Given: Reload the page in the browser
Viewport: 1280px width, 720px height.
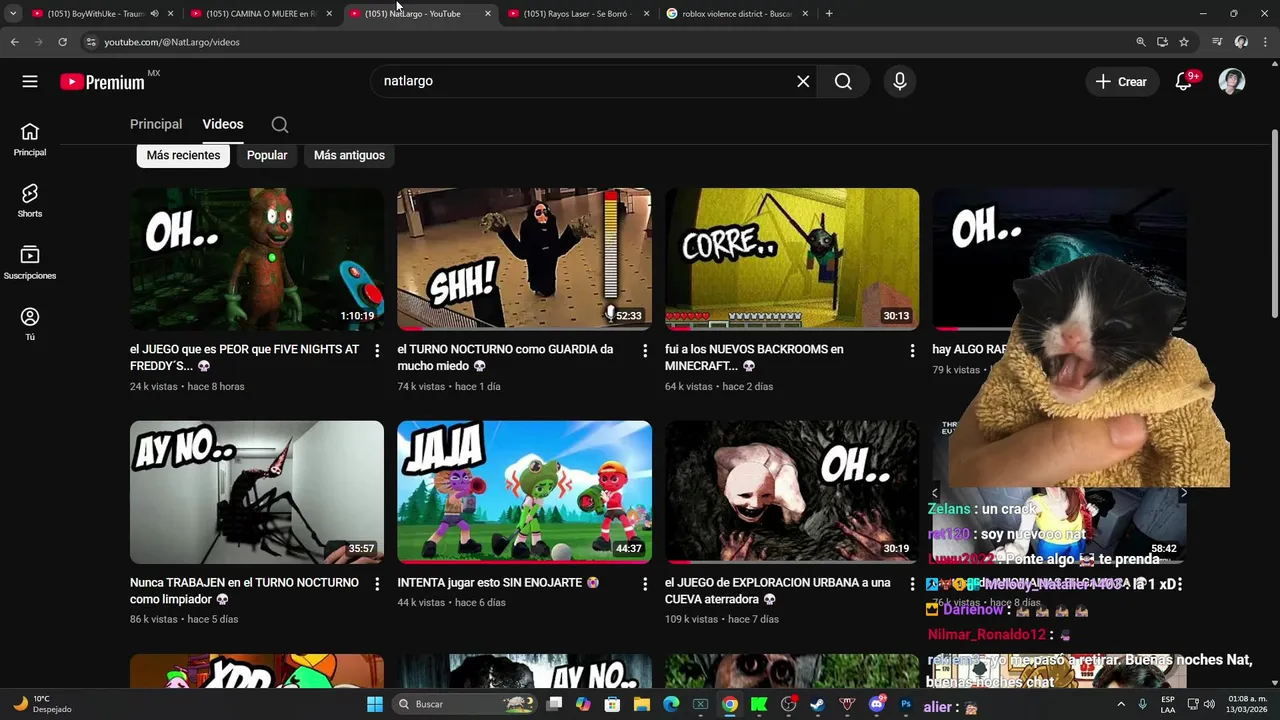Looking at the screenshot, I should (x=62, y=42).
